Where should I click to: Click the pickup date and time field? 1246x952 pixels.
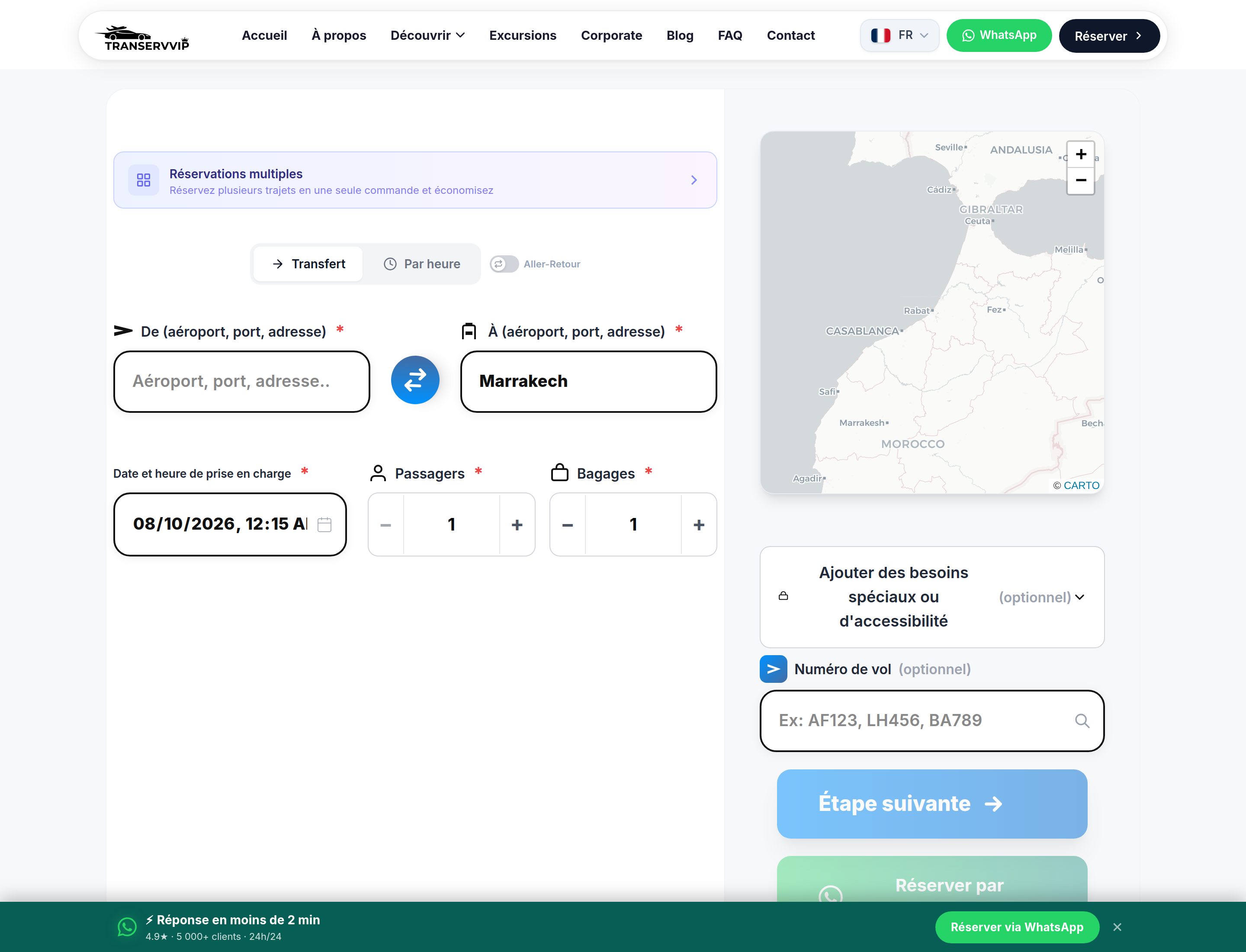pos(230,525)
